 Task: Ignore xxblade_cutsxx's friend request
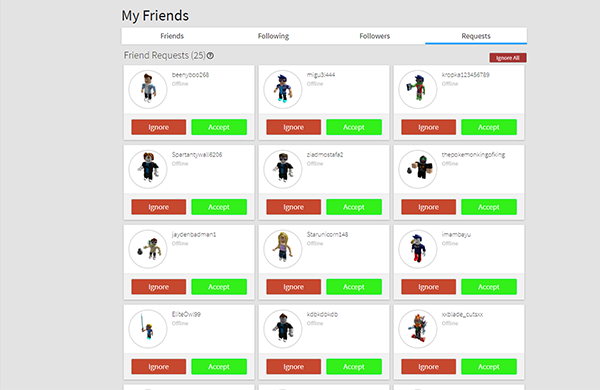(x=429, y=367)
